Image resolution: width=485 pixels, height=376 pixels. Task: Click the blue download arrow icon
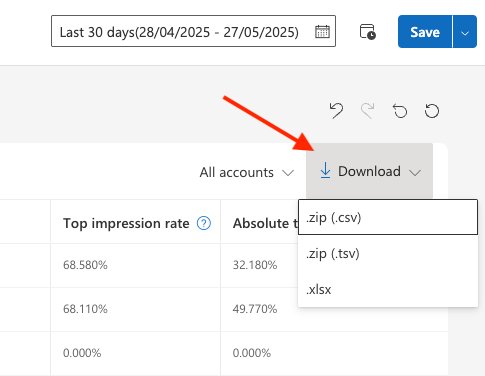pyautogui.click(x=325, y=170)
